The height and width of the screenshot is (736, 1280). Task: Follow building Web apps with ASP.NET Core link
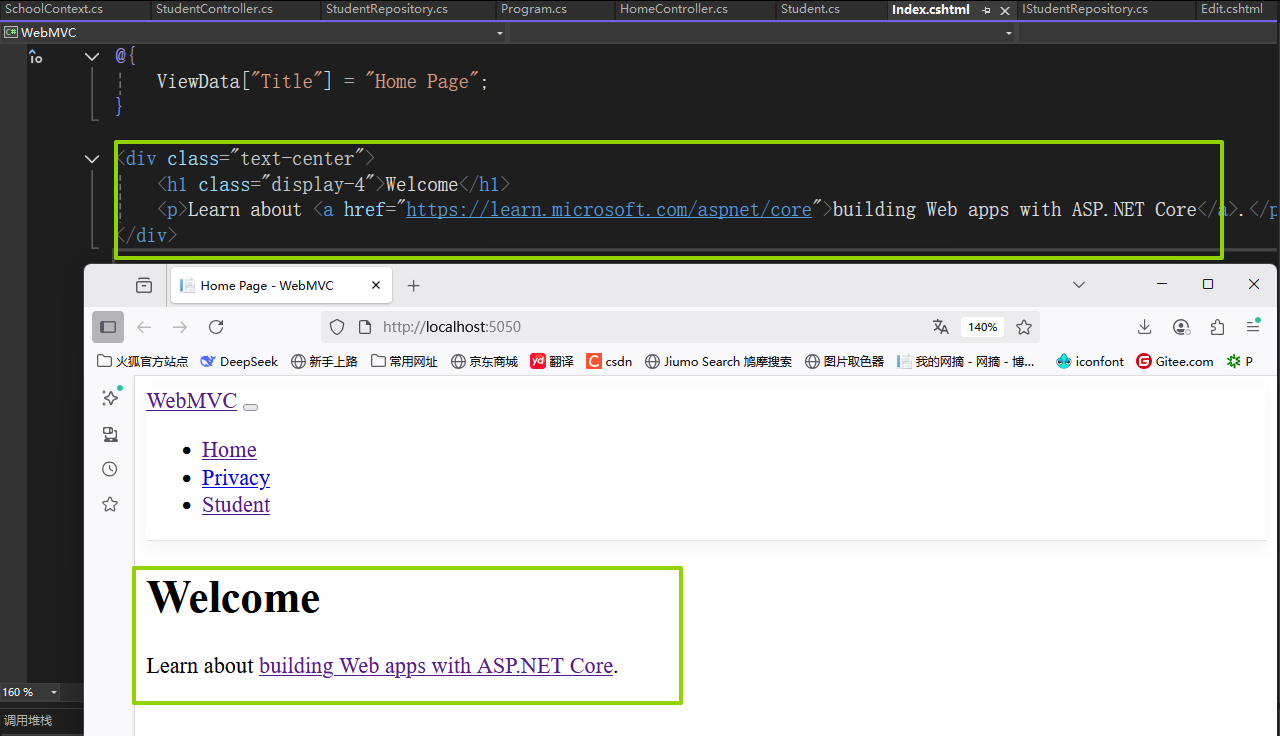[x=436, y=666]
